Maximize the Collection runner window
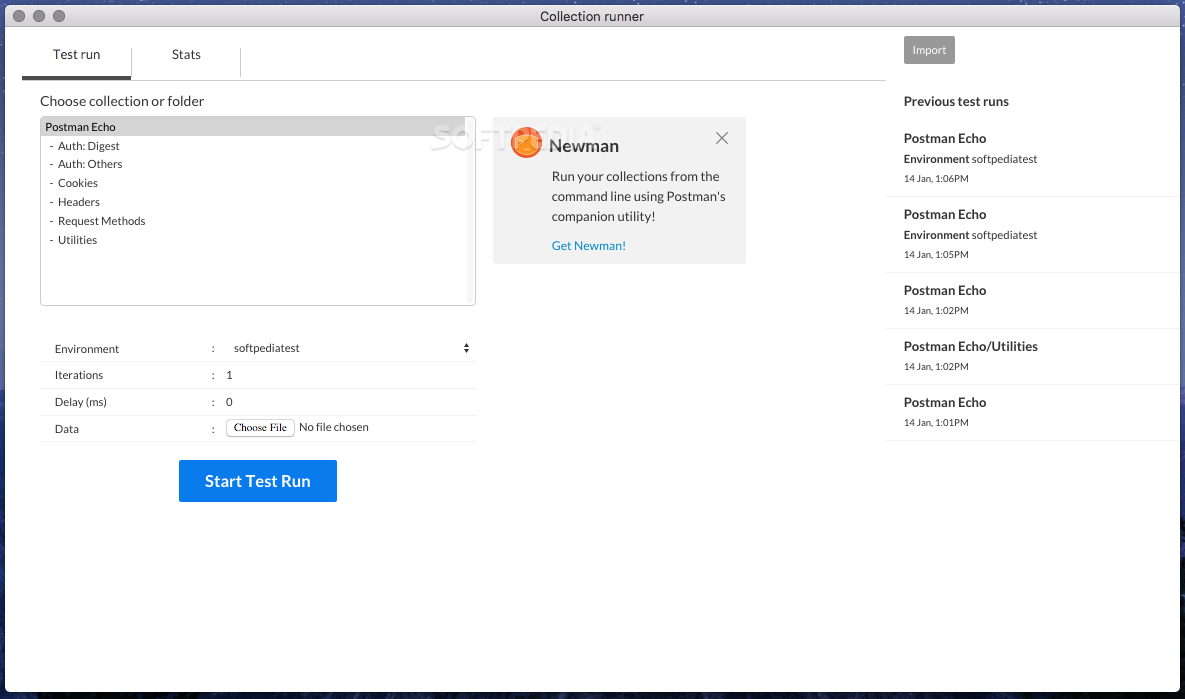 click(x=59, y=16)
